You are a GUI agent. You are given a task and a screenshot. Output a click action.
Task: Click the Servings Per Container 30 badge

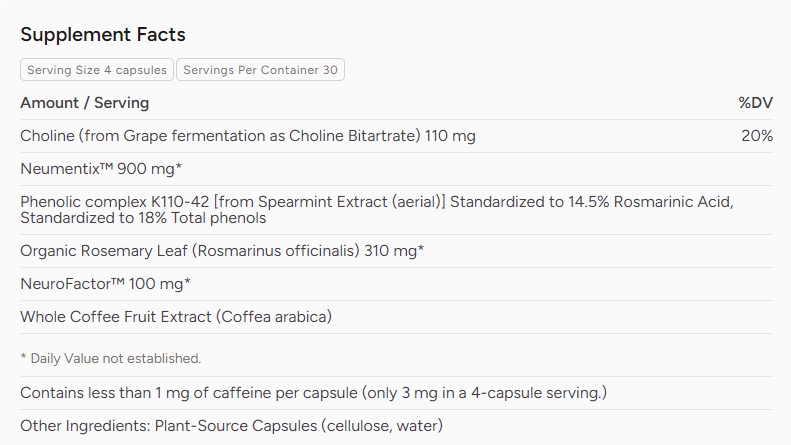pyautogui.click(x=260, y=70)
